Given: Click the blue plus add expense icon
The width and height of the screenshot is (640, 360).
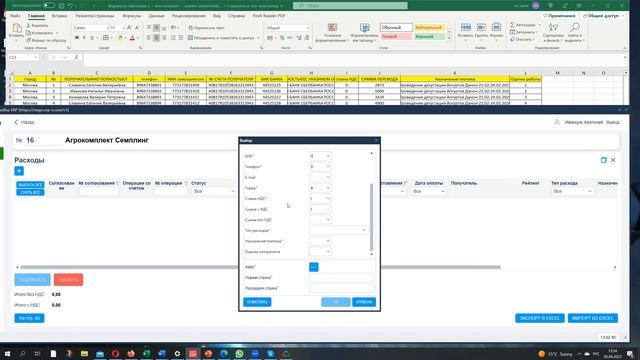Looking at the screenshot, I should pos(19,171).
